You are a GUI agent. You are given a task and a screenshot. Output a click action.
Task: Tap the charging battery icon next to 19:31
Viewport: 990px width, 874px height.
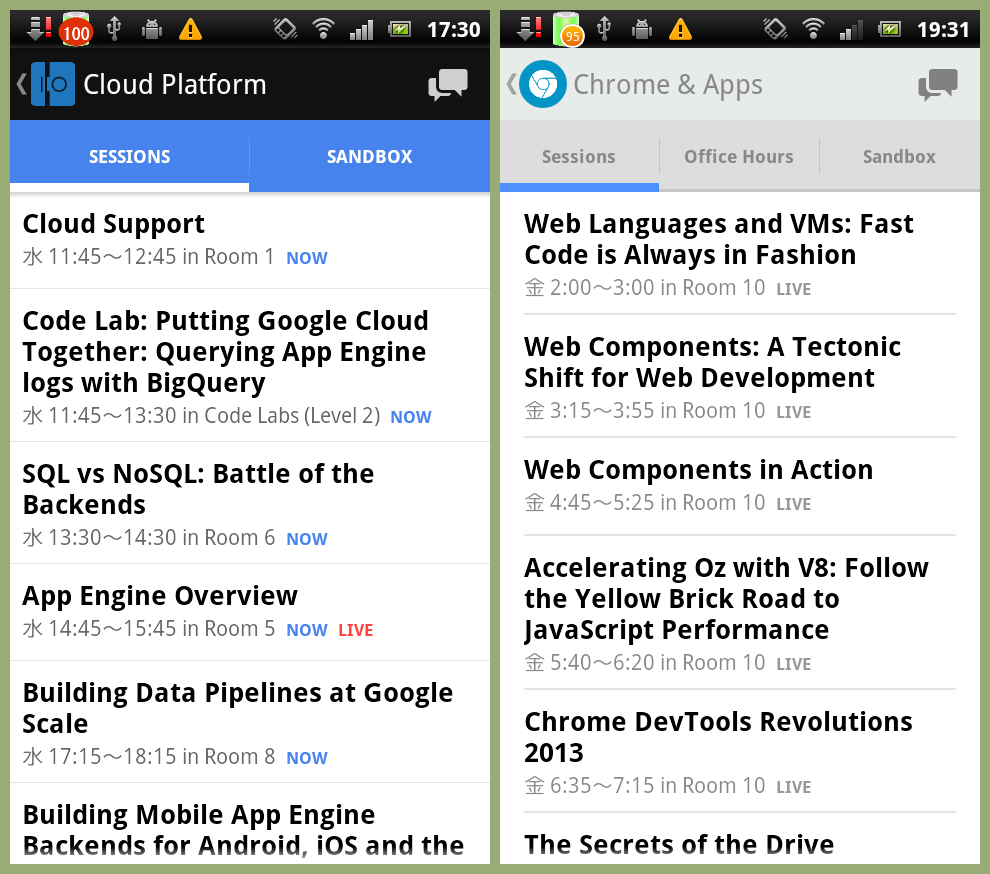[890, 29]
